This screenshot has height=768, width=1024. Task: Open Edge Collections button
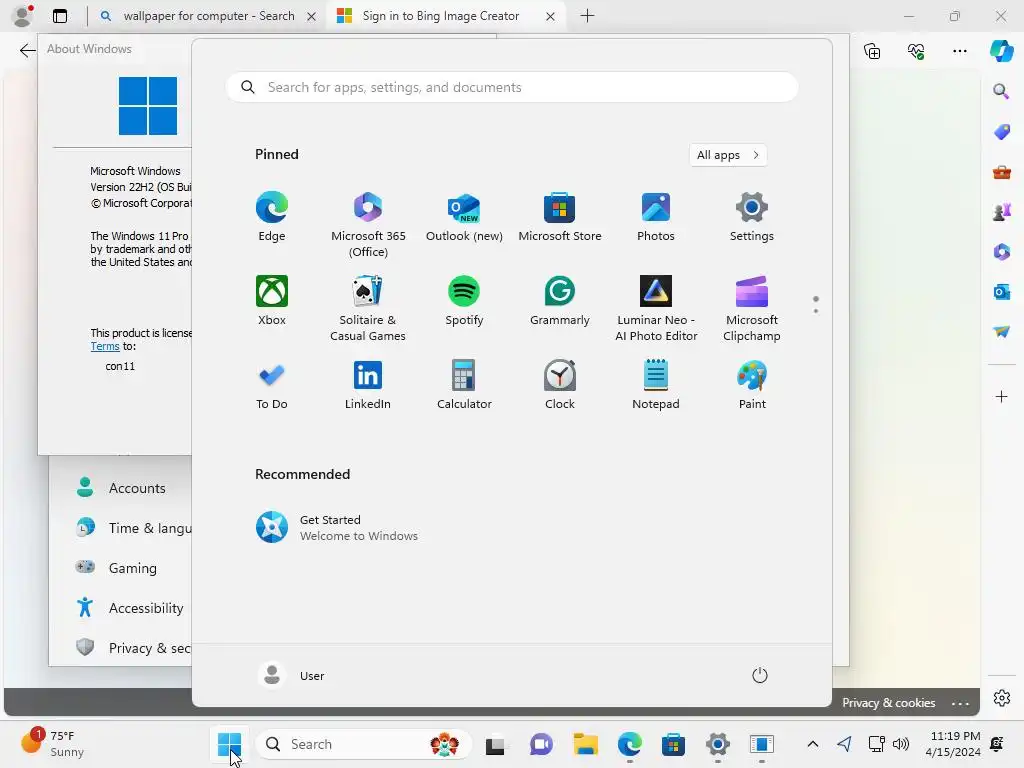point(872,50)
